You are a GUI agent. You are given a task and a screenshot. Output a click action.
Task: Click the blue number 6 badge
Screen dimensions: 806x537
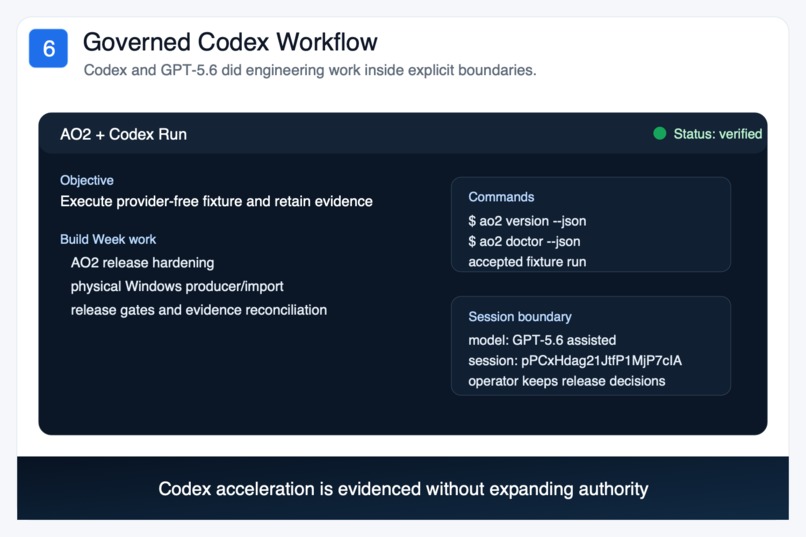coord(48,48)
